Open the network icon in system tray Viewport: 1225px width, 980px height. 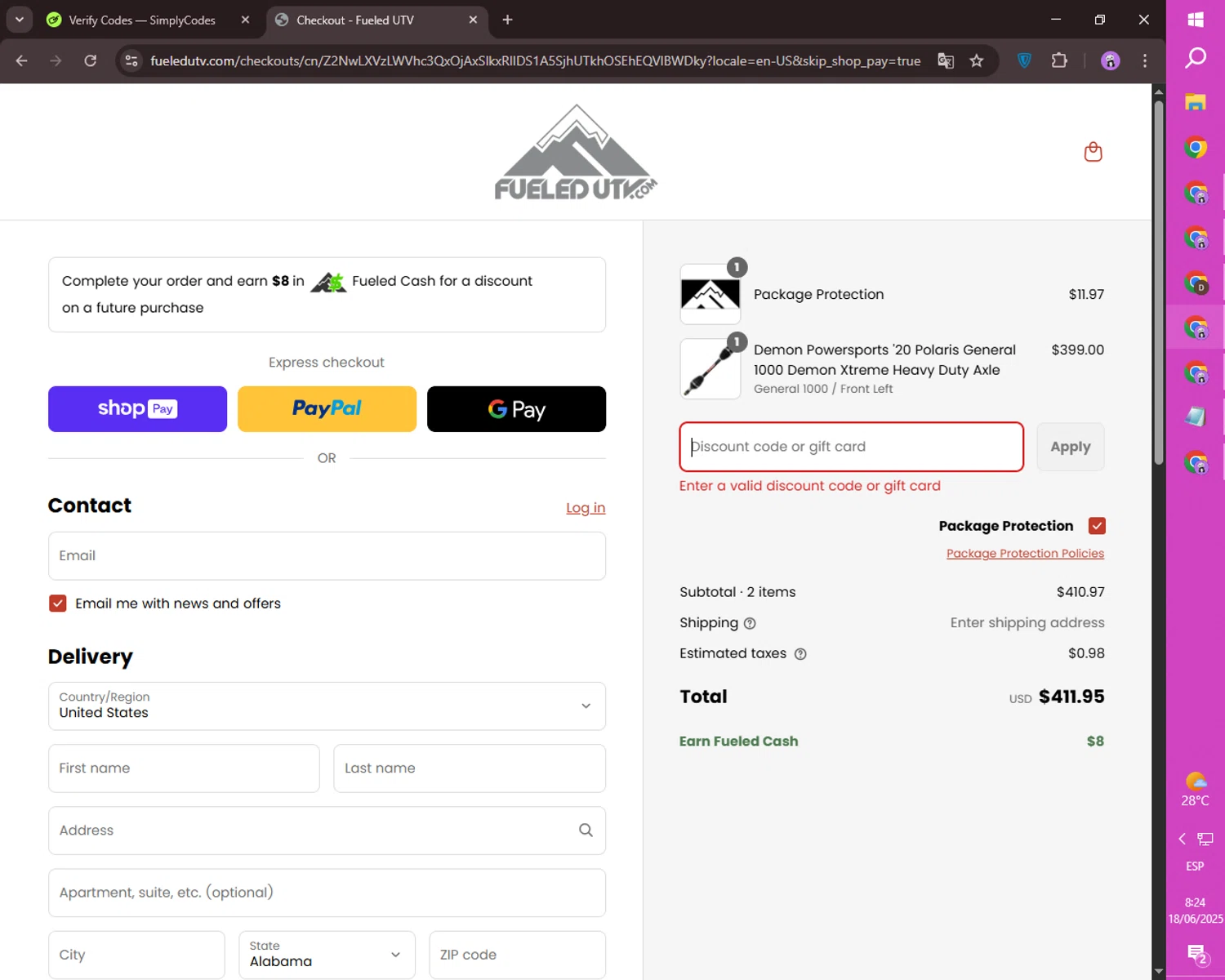point(1205,839)
